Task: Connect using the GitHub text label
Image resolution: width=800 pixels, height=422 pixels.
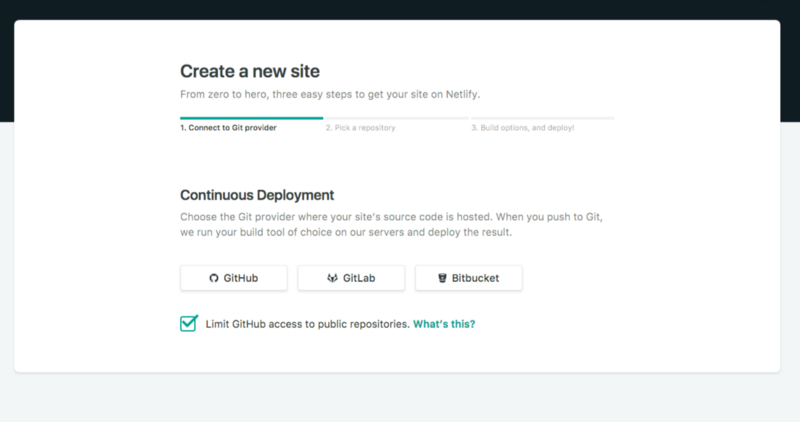Action: [240, 278]
